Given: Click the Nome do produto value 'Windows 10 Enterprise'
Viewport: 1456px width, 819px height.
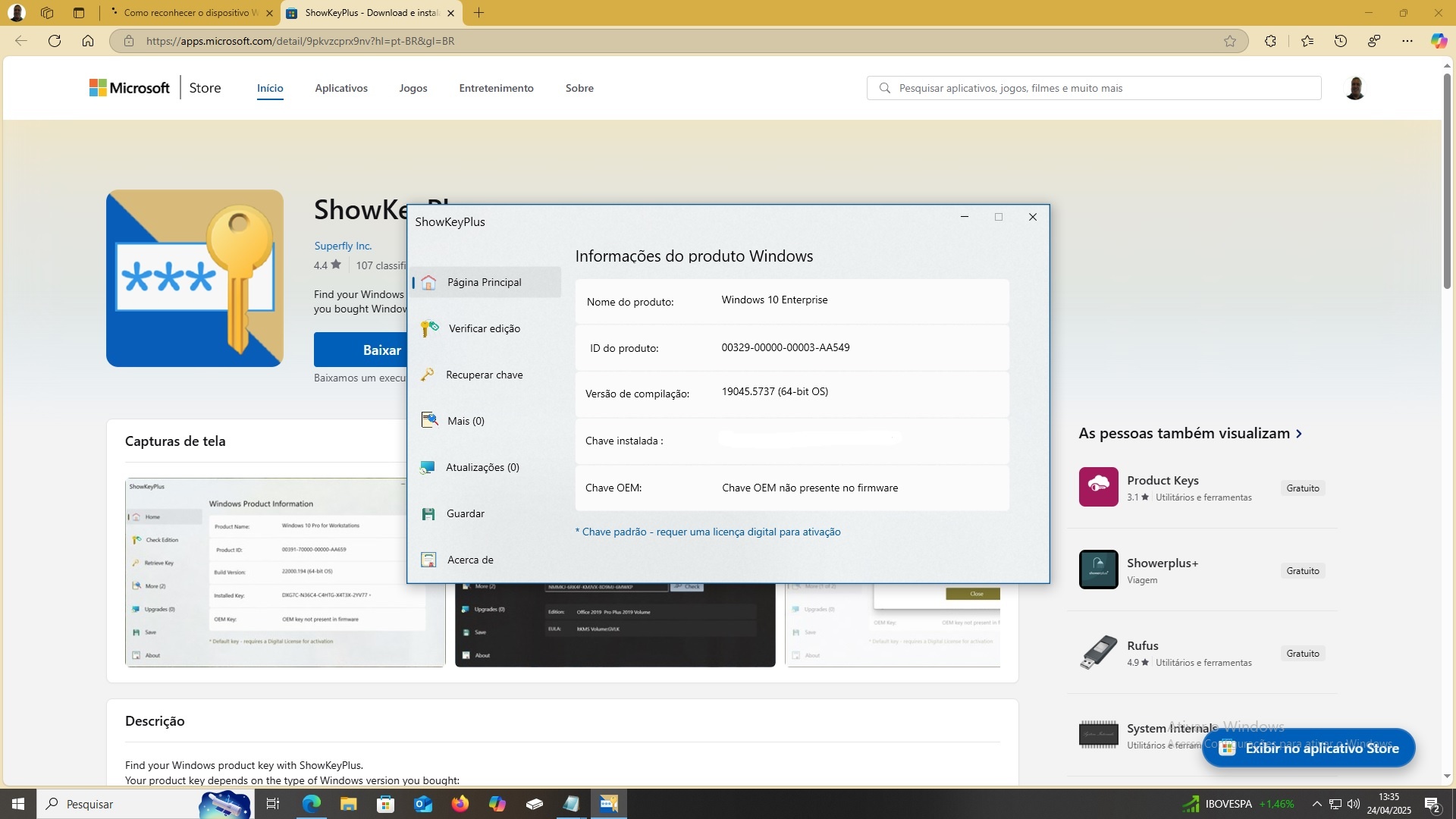Looking at the screenshot, I should tap(774, 300).
